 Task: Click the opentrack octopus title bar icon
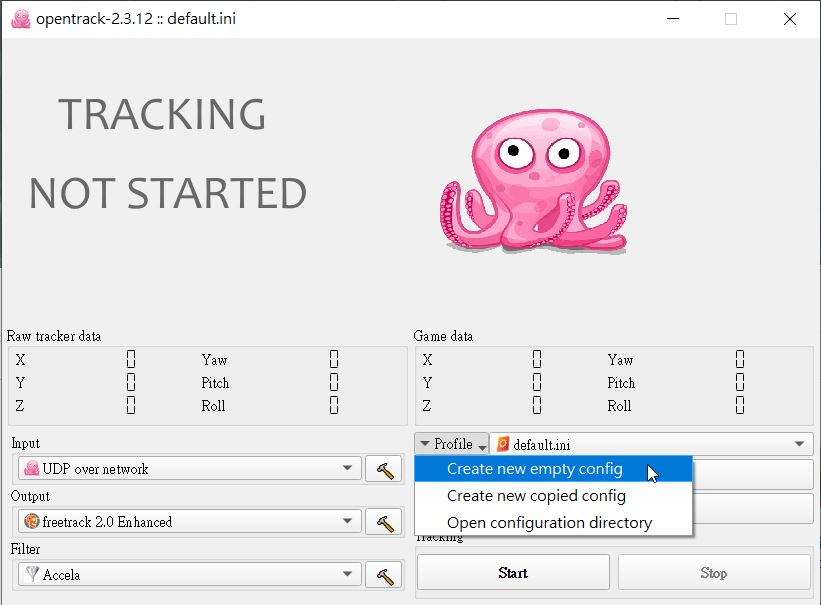21,19
